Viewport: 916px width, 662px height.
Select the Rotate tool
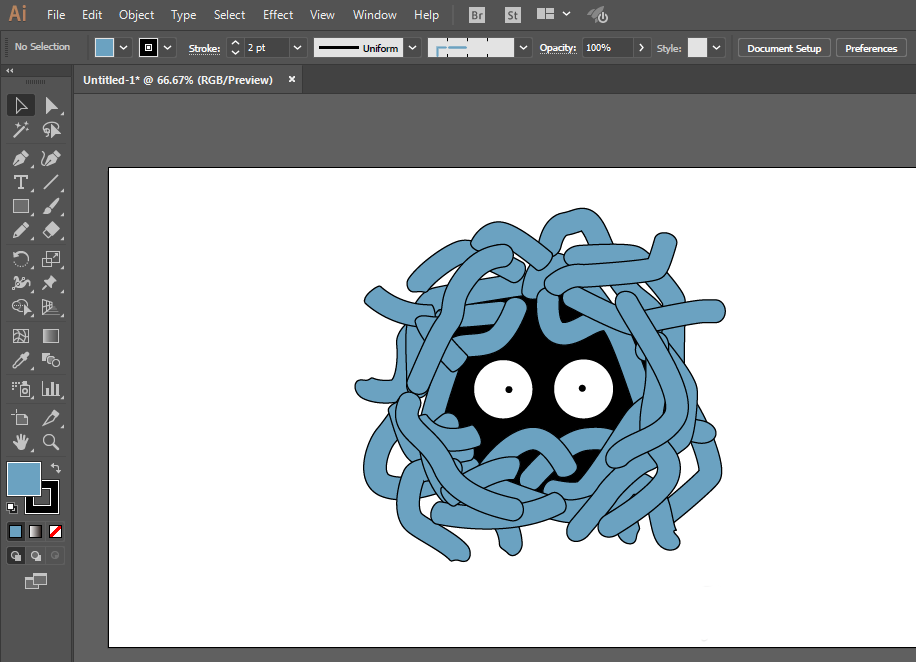20,259
